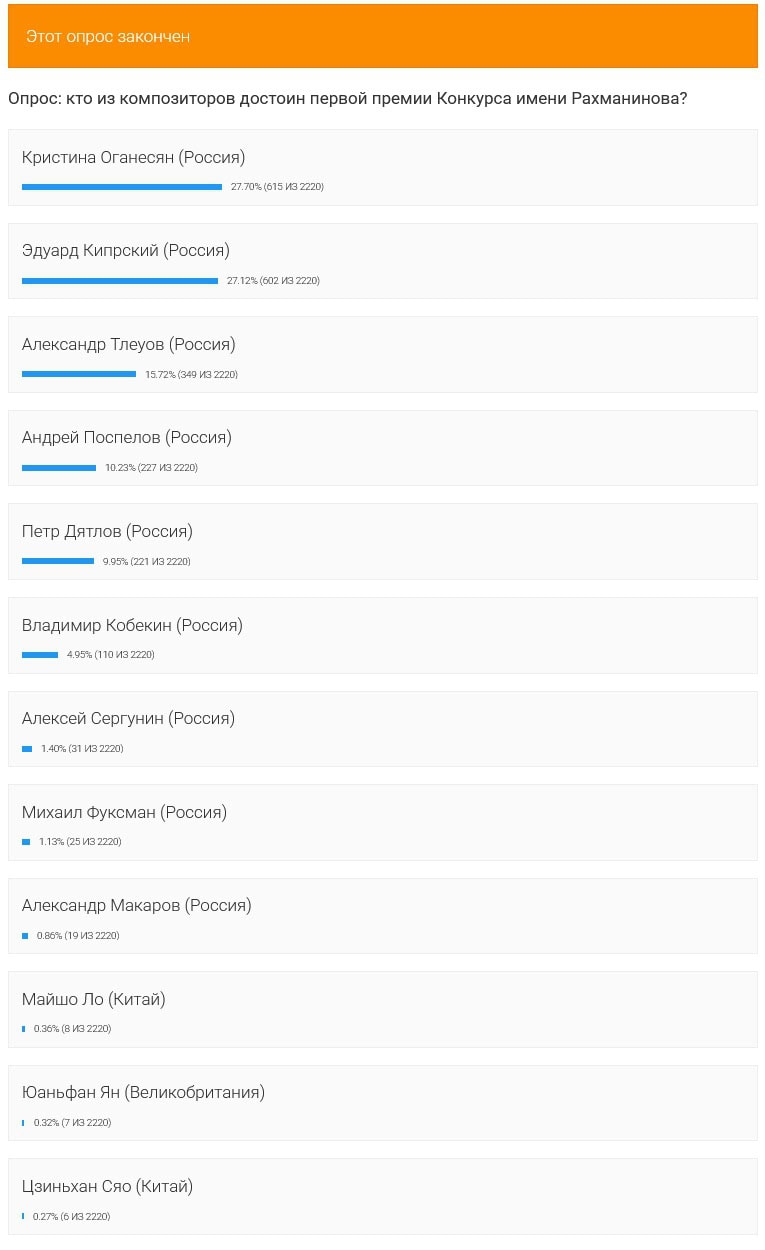This screenshot has width=765, height=1250.
Task: Select the Александр Макаров (Россия) option
Action: pyautogui.click(x=382, y=916)
